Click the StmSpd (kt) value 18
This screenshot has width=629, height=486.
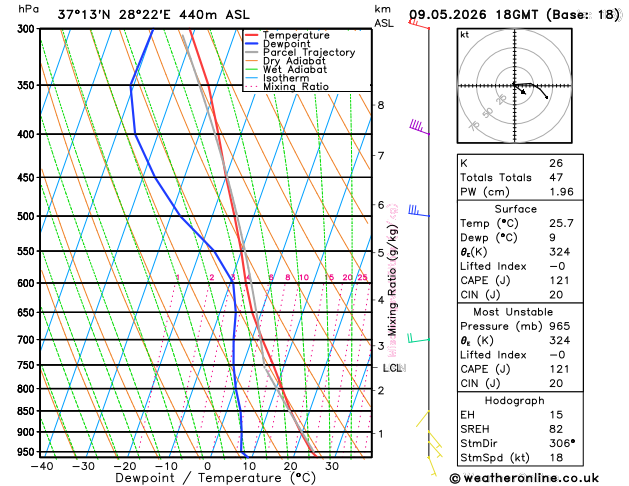point(556,458)
